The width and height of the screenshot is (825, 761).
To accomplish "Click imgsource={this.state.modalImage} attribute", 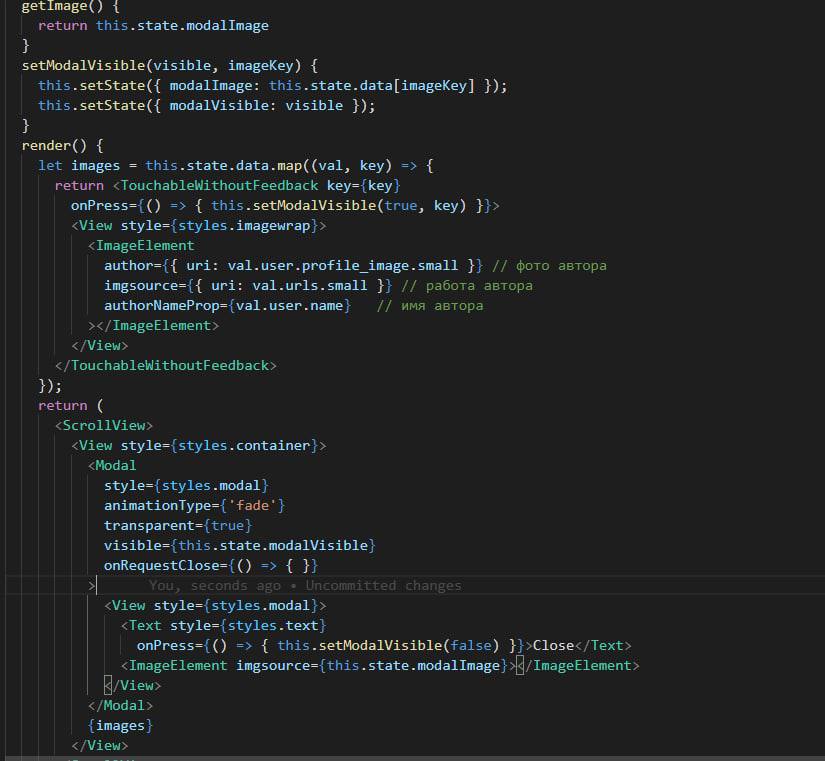I will click(372, 666).
